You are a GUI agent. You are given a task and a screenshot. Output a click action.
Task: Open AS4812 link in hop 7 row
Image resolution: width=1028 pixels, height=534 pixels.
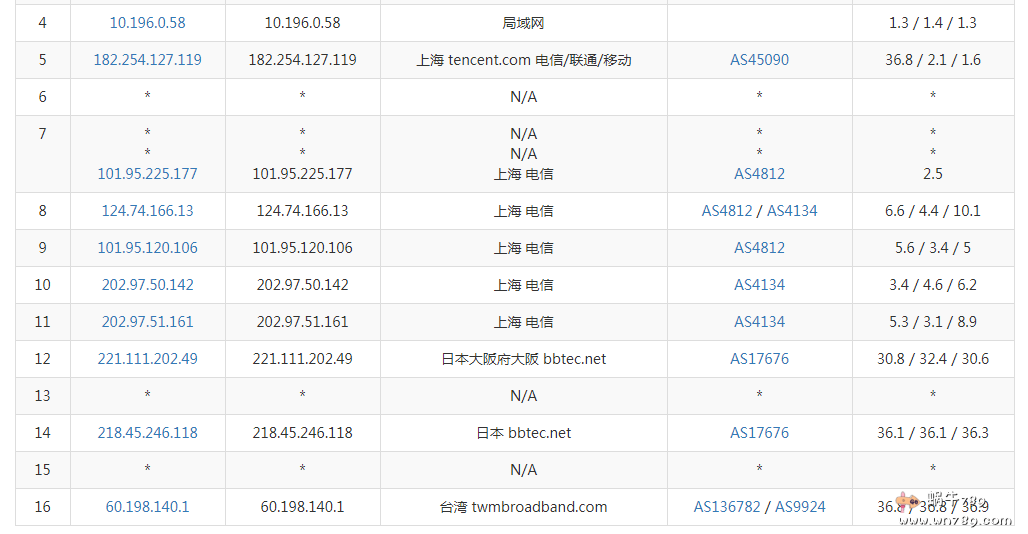pyautogui.click(x=759, y=173)
